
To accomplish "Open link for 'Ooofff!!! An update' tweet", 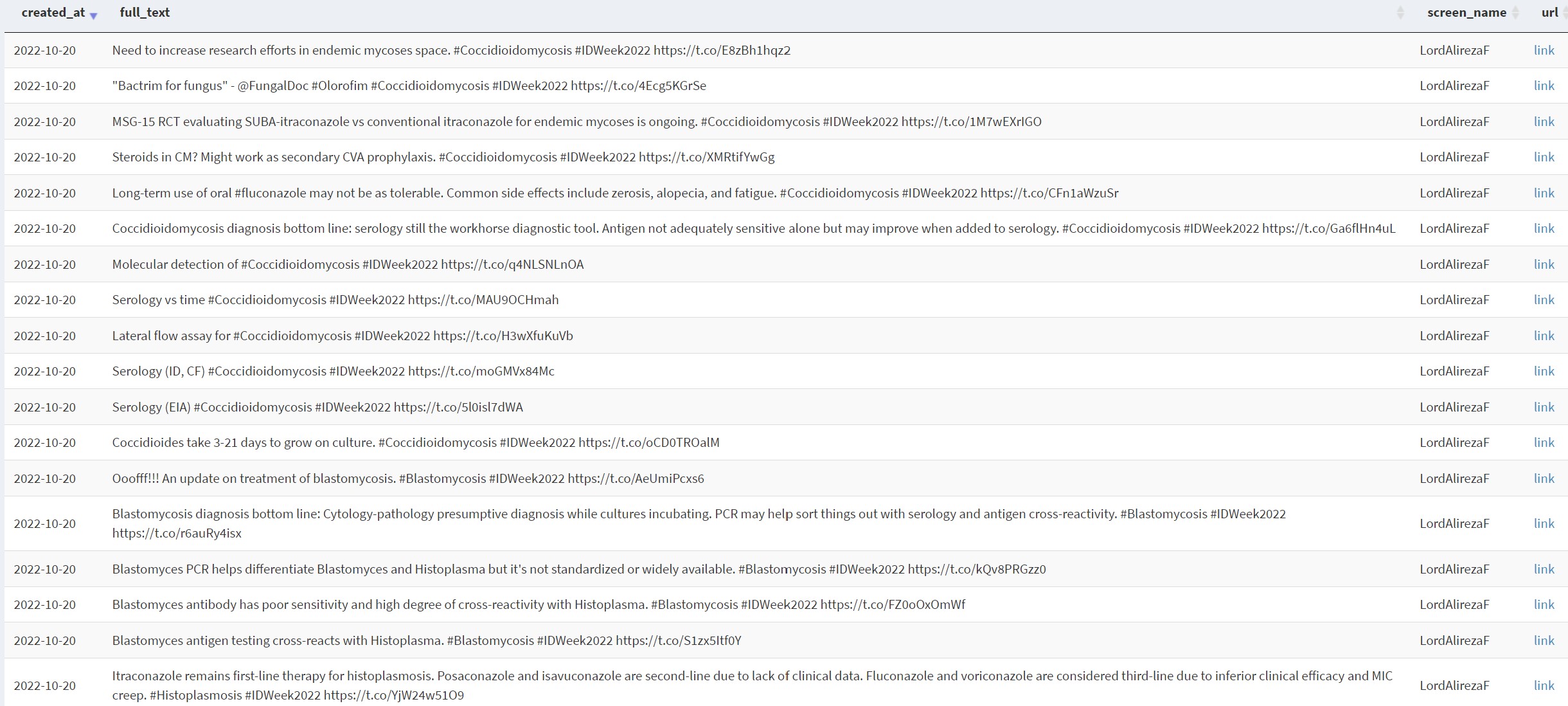I will [x=1544, y=478].
